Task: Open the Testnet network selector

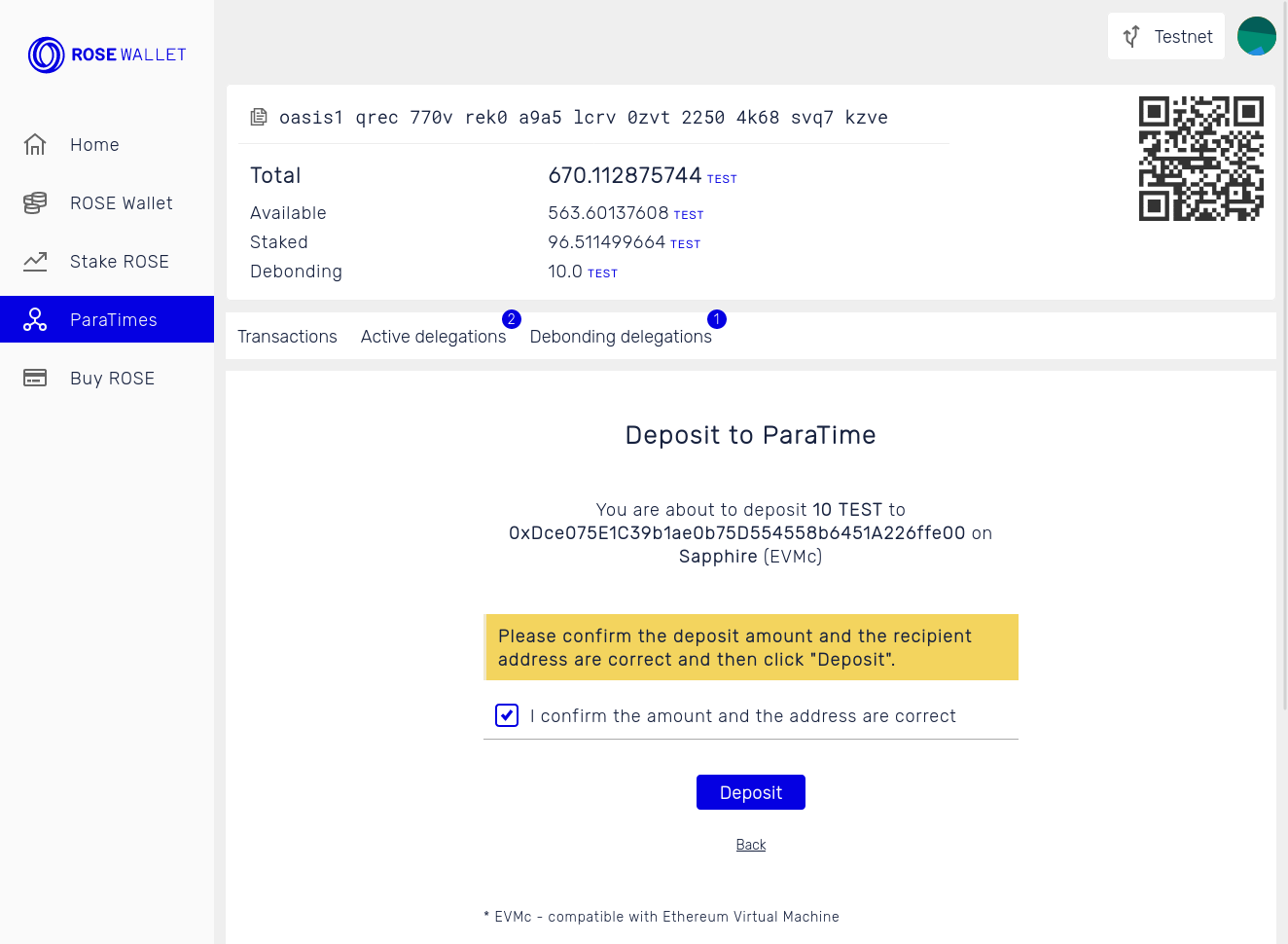Action: 1165,36
